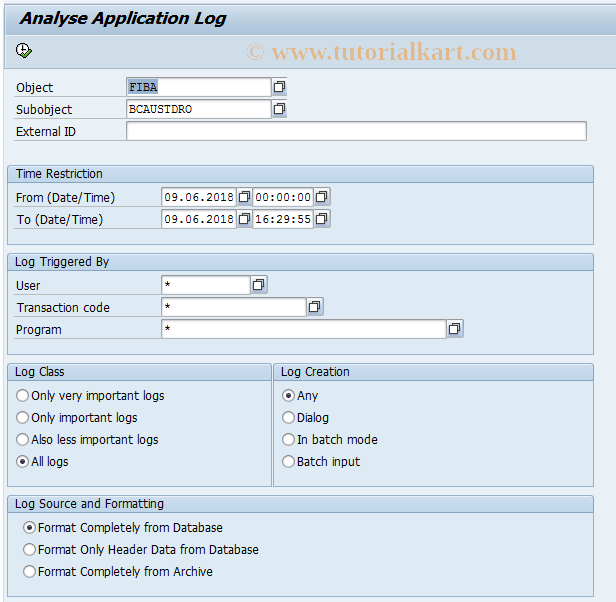
Task: Open time help for To time 16:29:55
Action: click(x=322, y=219)
